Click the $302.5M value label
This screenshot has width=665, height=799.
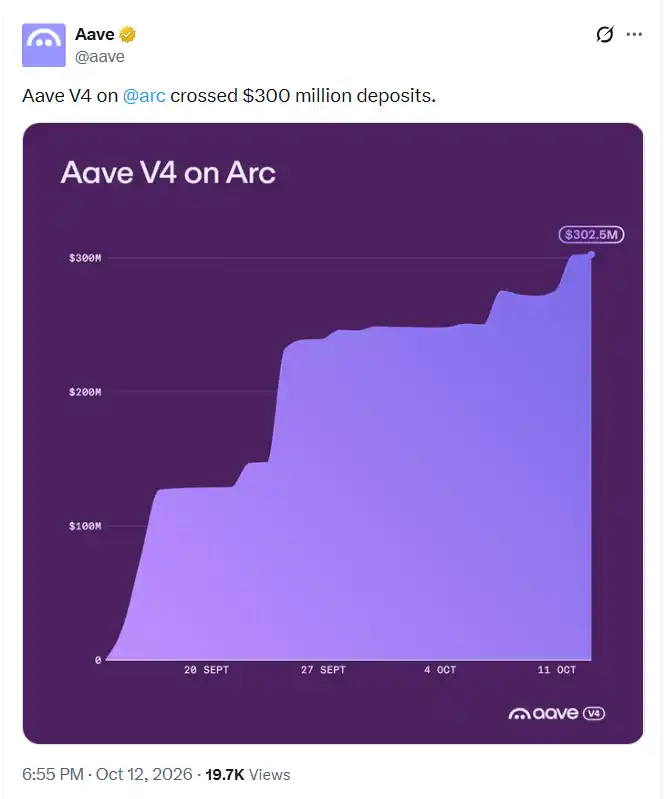coord(591,234)
